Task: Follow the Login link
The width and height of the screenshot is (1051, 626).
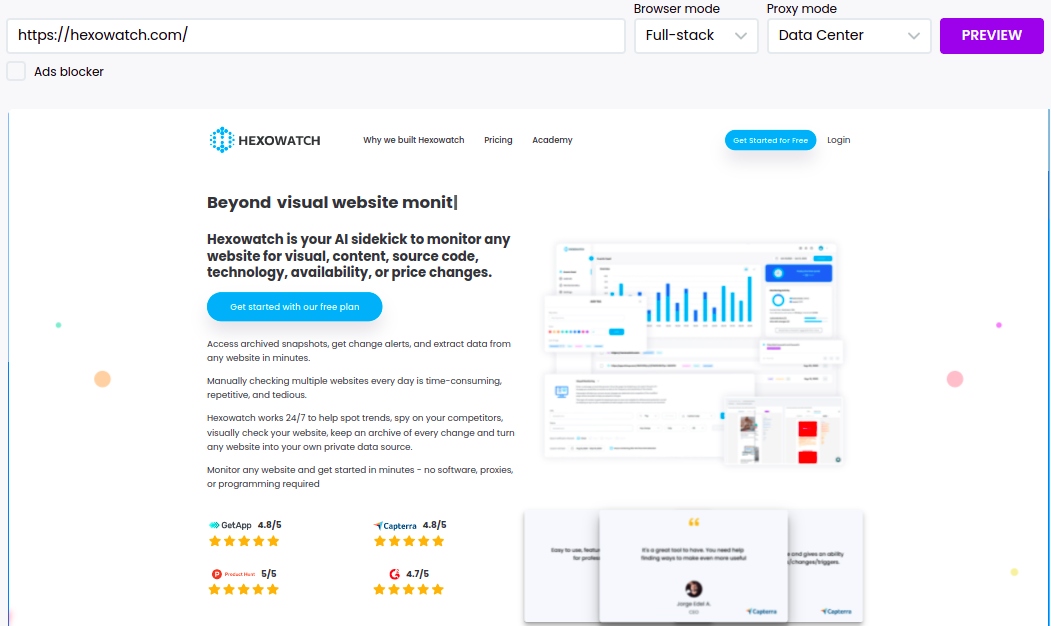Action: (x=838, y=140)
